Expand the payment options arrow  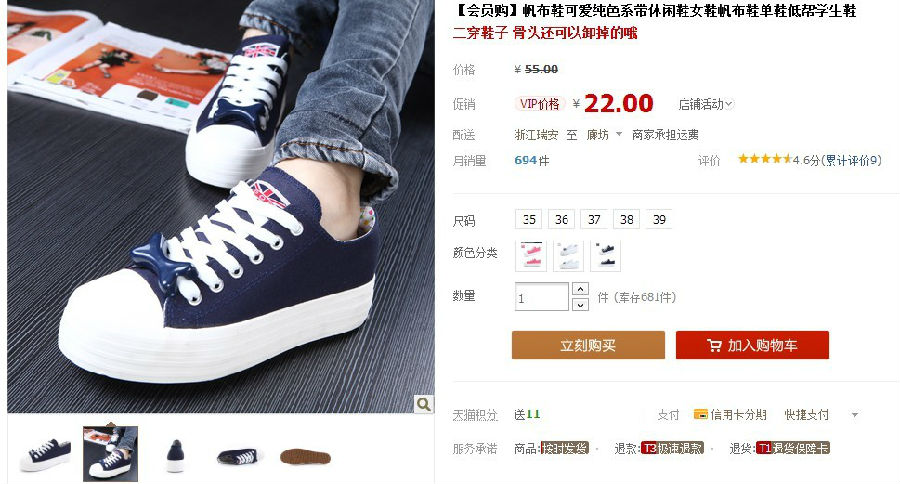pyautogui.click(x=855, y=415)
